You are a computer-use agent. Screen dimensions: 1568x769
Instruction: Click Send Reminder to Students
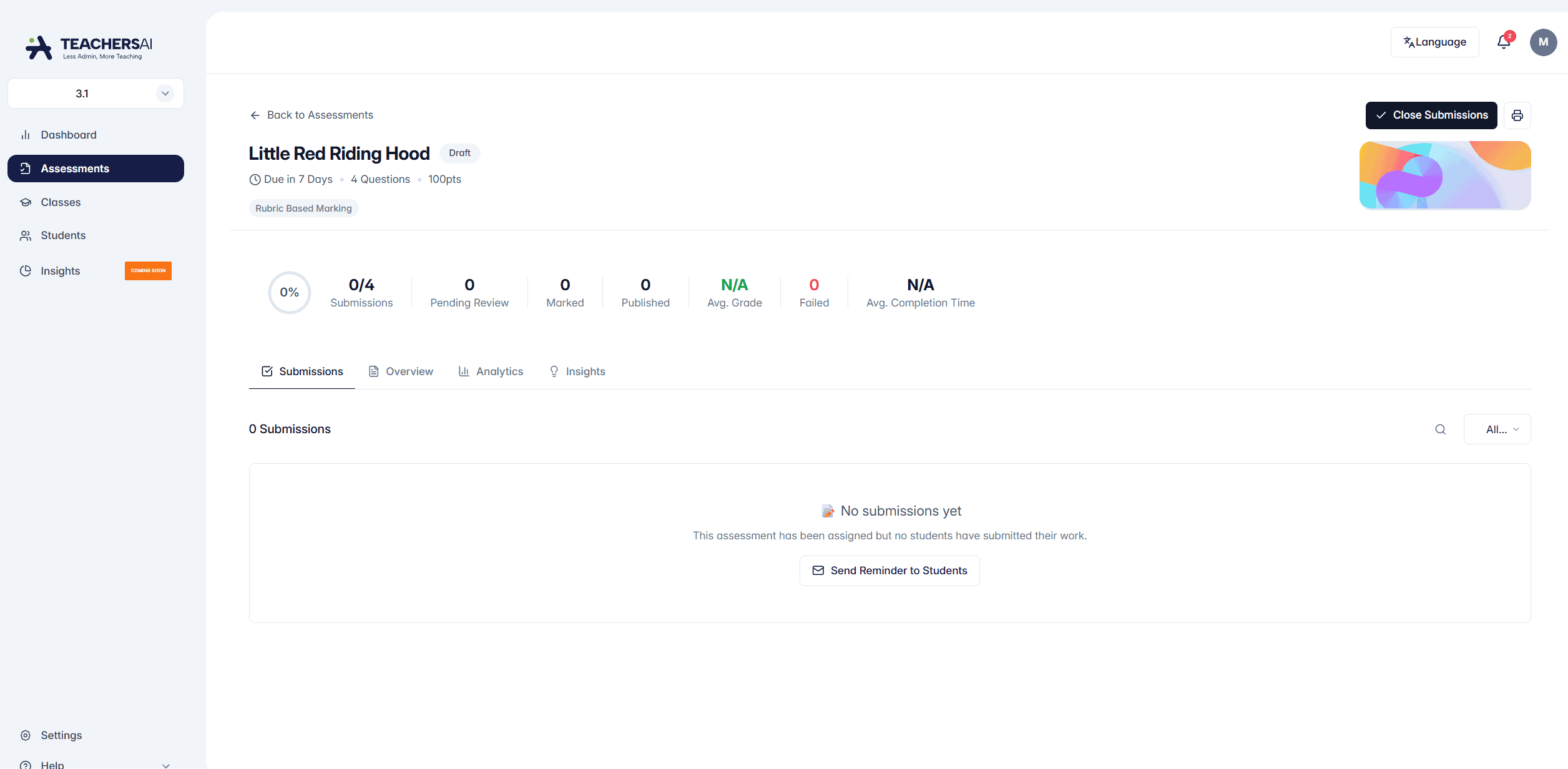click(x=889, y=570)
